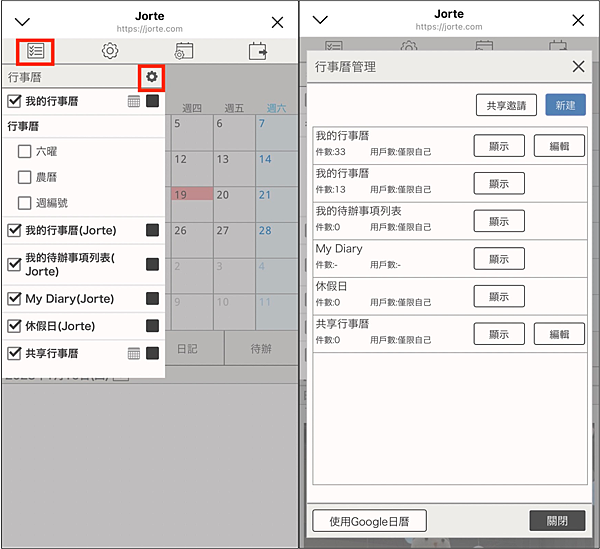Collapse left Jorte window with chevron
Viewport: 600px width, 549px height.
coord(22,22)
